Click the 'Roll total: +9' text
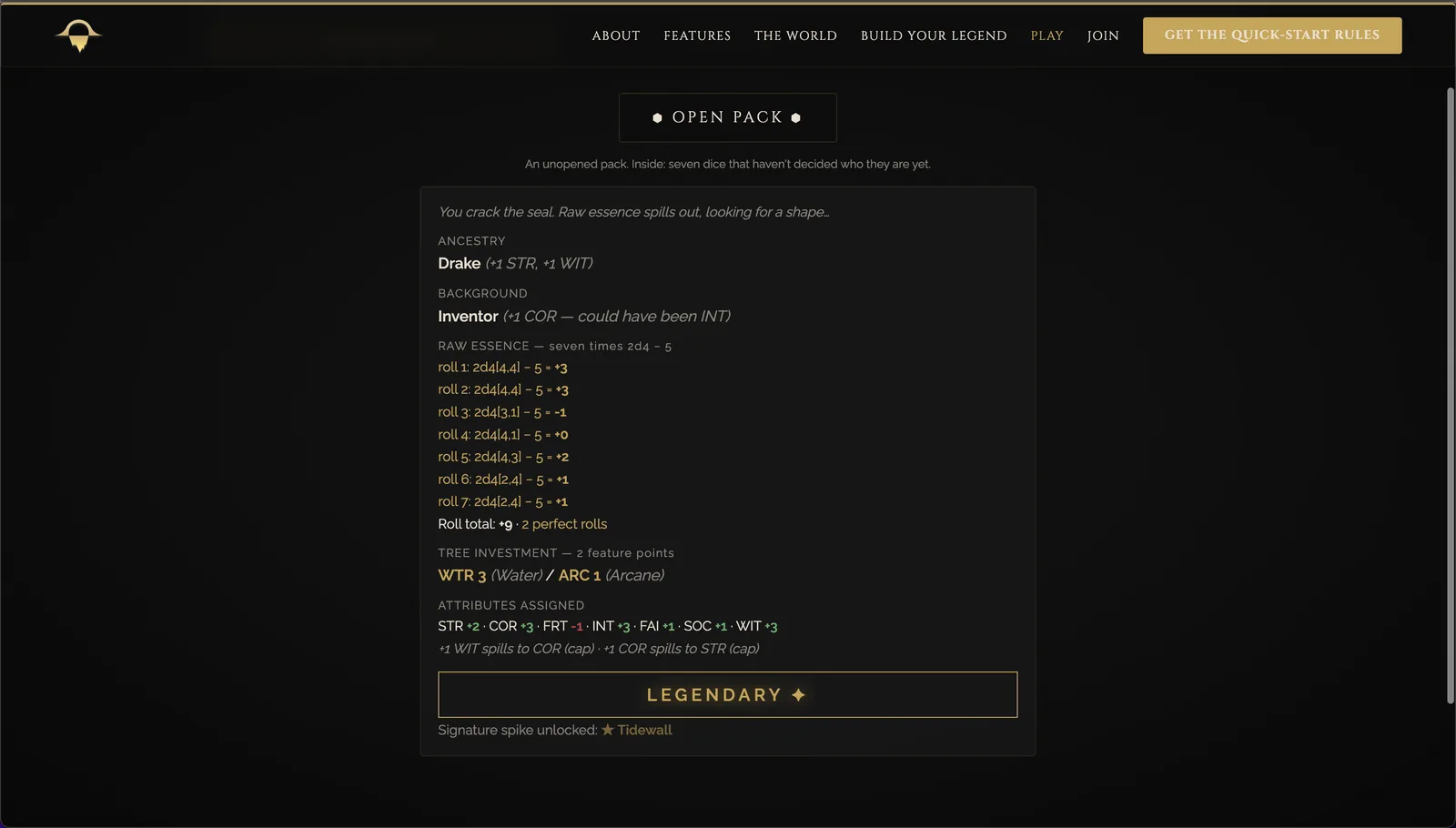This screenshot has width=1456, height=828. click(x=475, y=524)
